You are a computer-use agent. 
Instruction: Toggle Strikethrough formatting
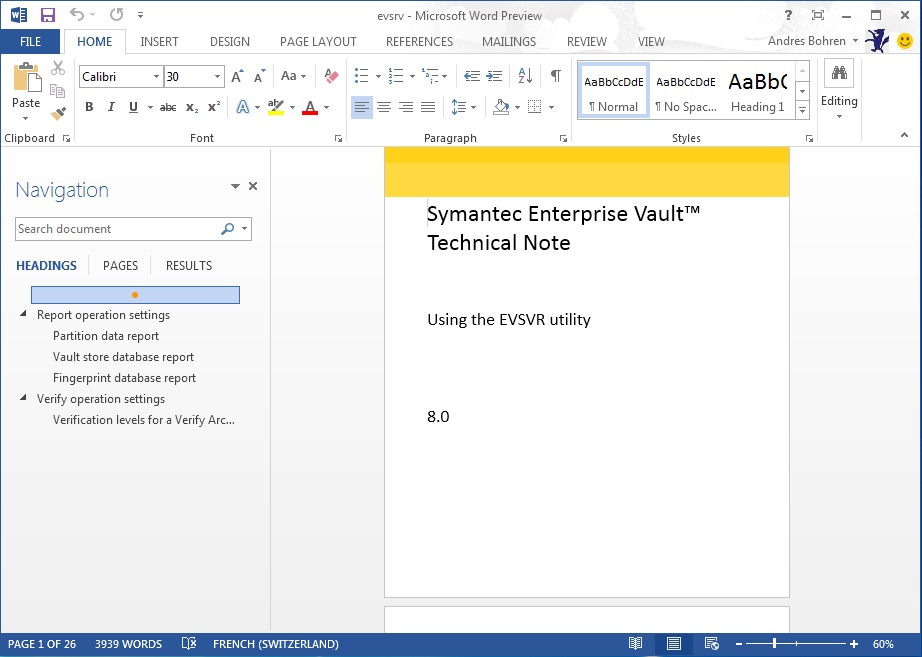(168, 107)
